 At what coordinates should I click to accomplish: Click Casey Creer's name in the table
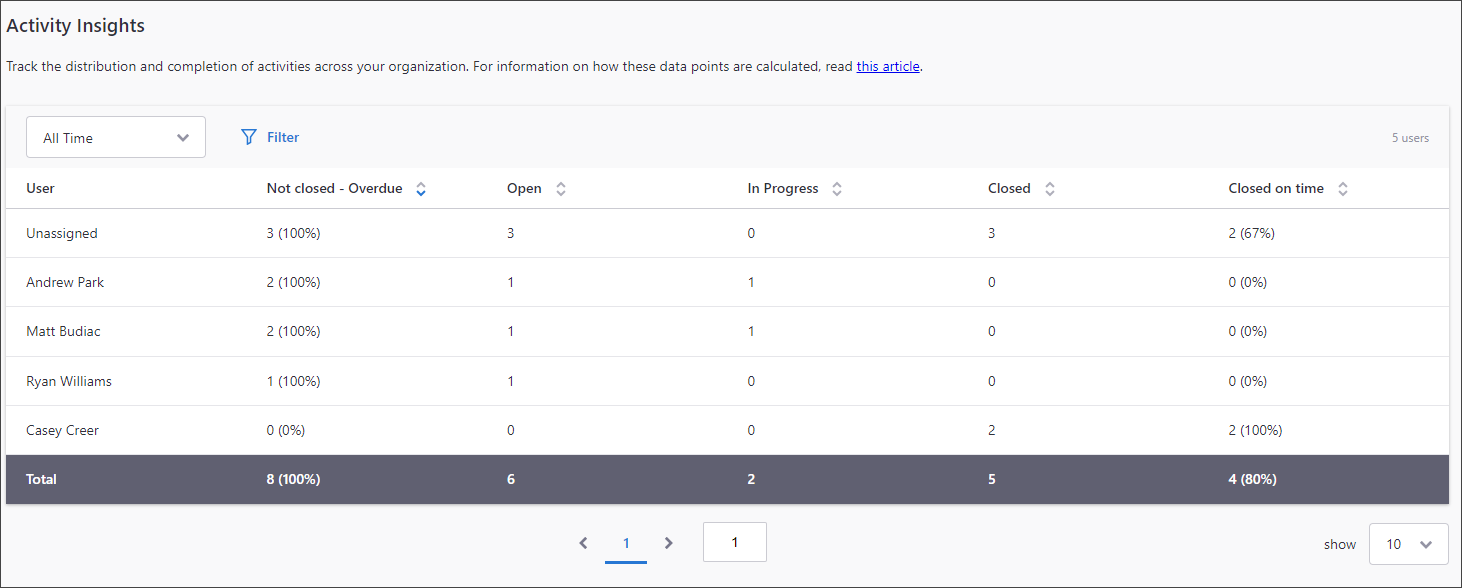[x=62, y=430]
